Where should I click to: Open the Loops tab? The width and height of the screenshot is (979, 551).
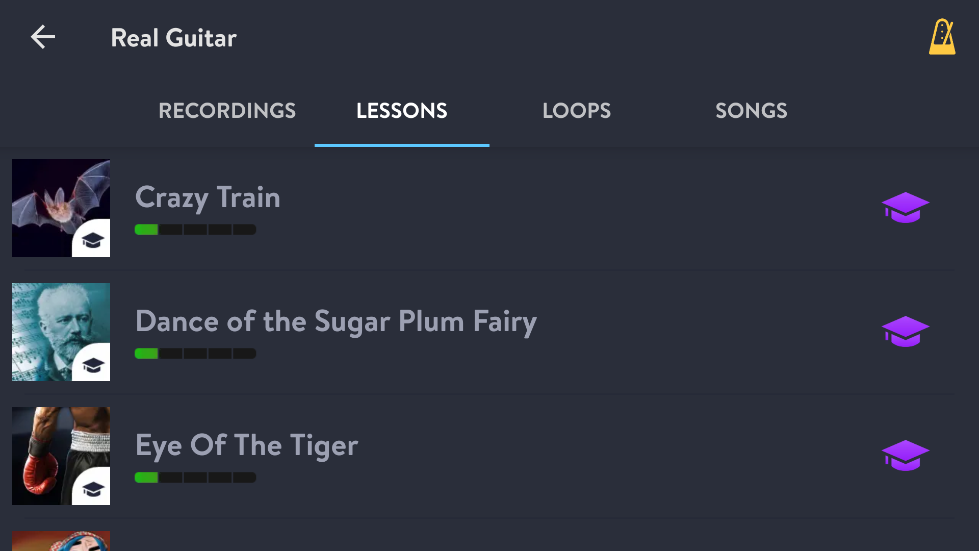(x=577, y=110)
